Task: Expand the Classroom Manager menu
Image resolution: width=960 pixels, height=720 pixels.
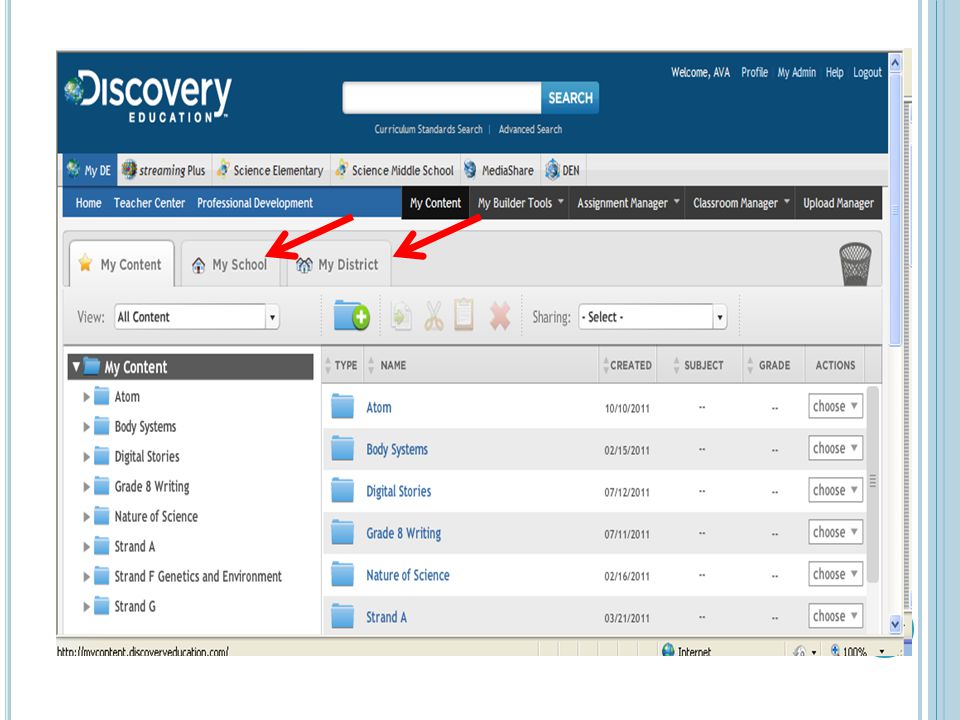Action: [740, 203]
